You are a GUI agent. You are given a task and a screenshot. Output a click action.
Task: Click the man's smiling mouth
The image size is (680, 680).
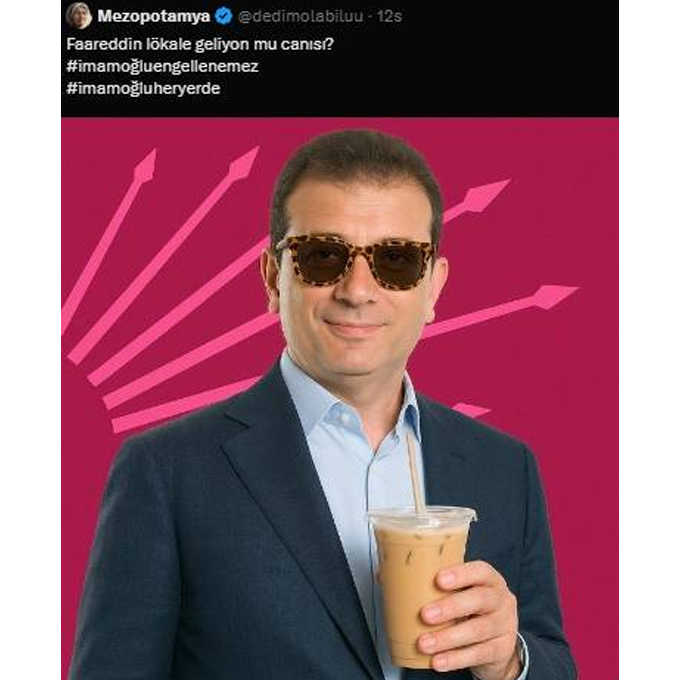coord(352,326)
